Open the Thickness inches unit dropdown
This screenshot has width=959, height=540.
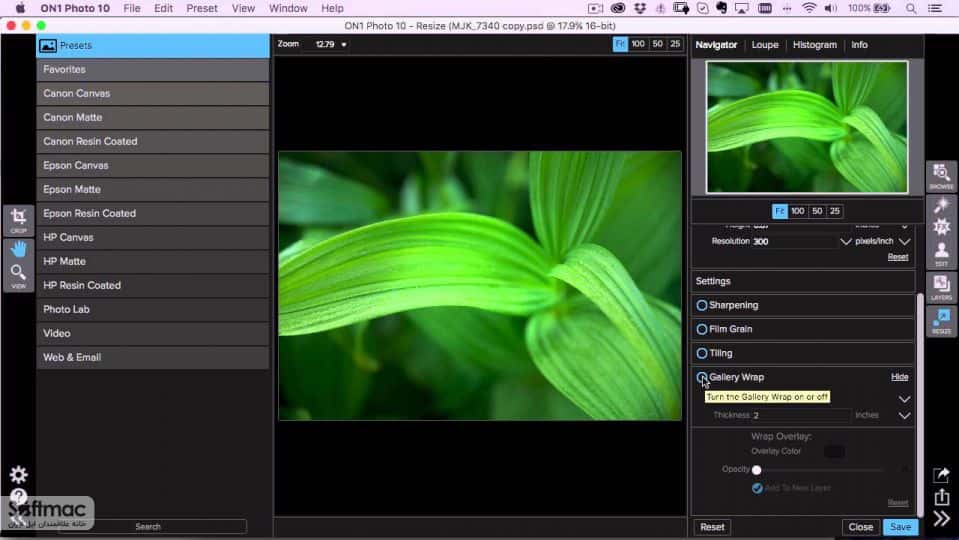click(905, 415)
